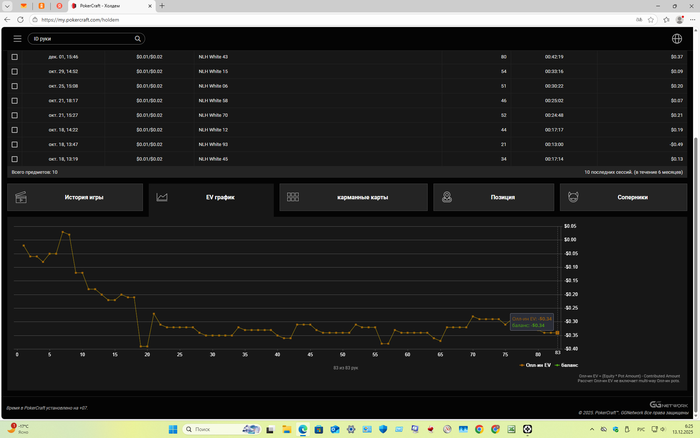
Task: Switch to EV график tab
Action: (x=211, y=198)
